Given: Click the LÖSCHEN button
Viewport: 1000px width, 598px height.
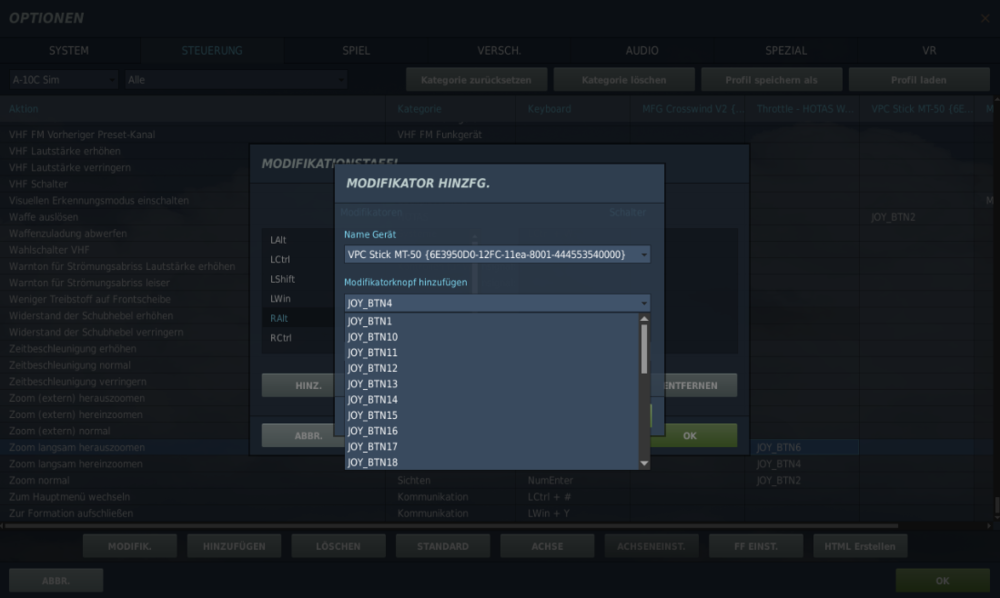Looking at the screenshot, I should point(339,546).
